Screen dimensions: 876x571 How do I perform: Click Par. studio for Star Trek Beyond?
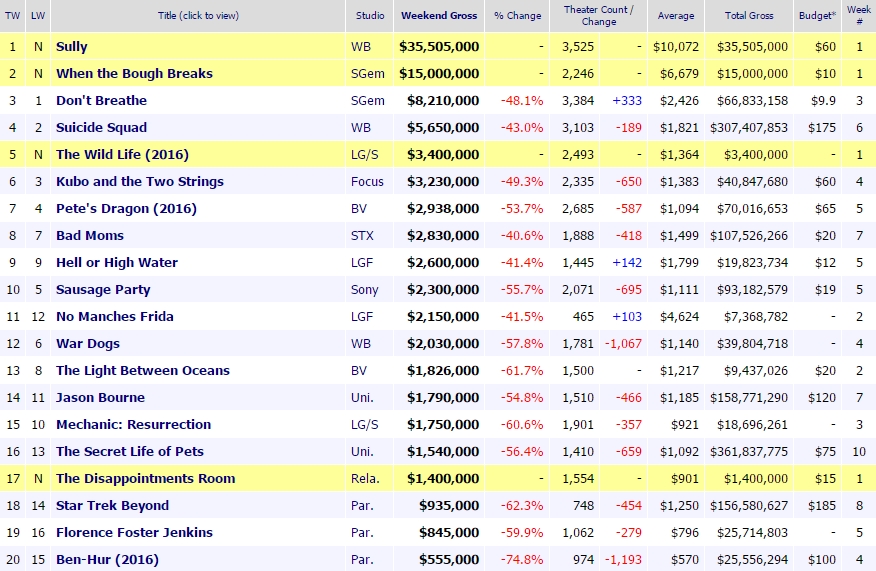(x=361, y=506)
